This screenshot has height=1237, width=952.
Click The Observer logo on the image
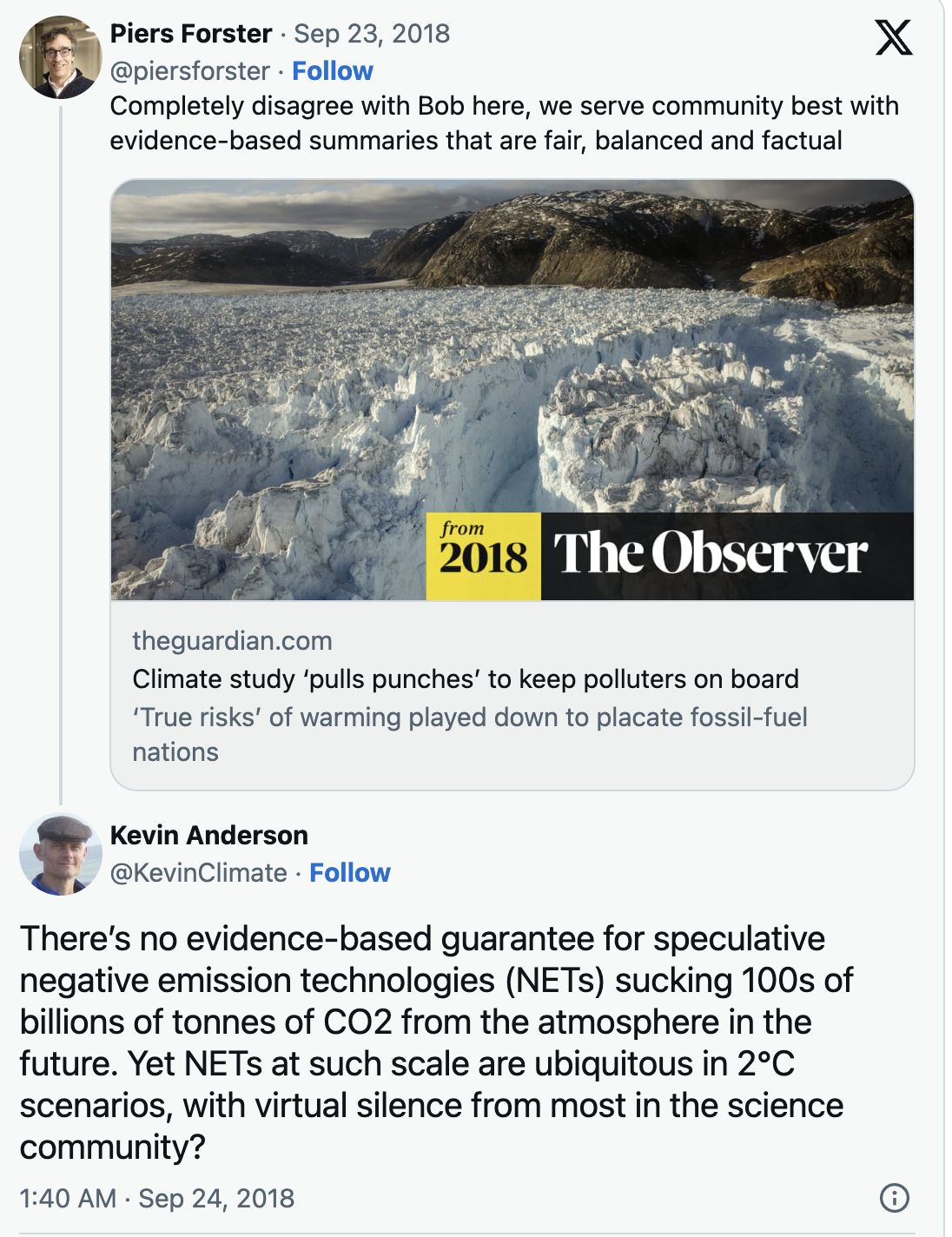click(x=711, y=554)
